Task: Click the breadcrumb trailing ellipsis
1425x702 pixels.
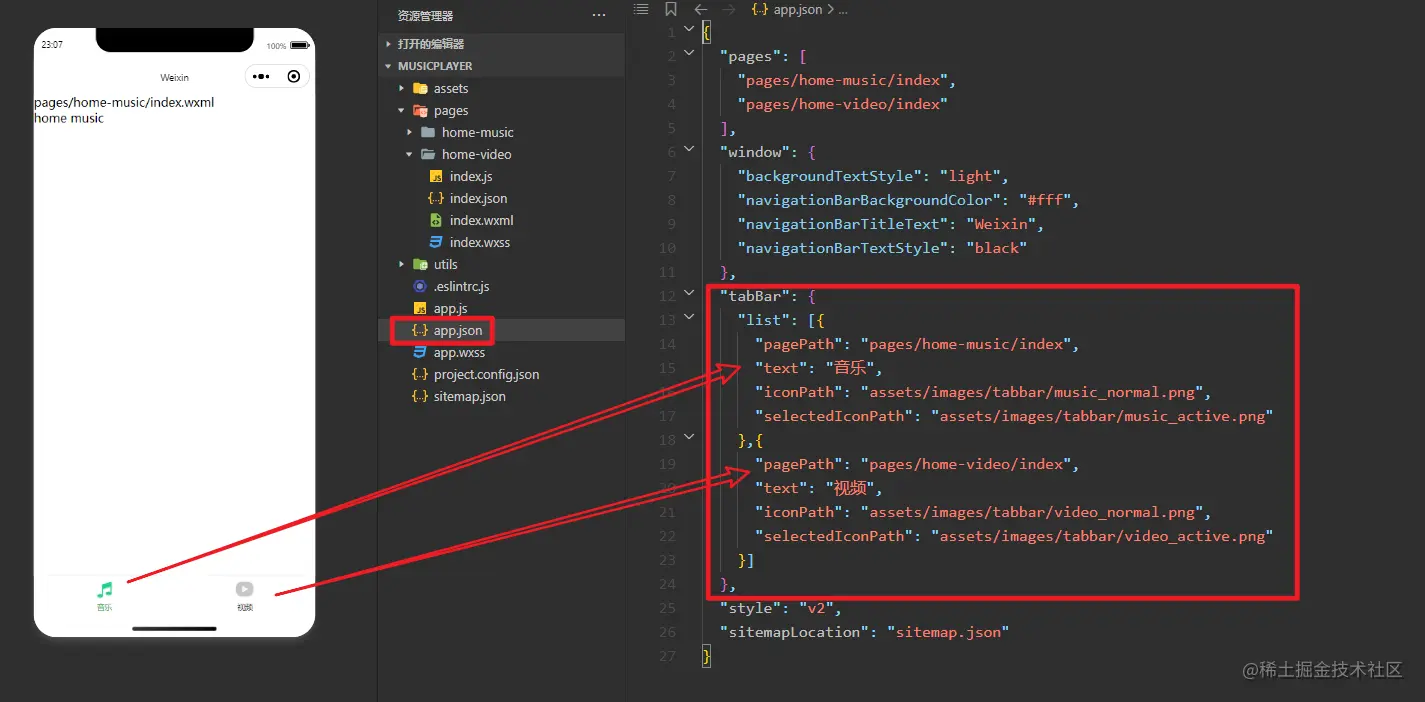Action: (843, 10)
